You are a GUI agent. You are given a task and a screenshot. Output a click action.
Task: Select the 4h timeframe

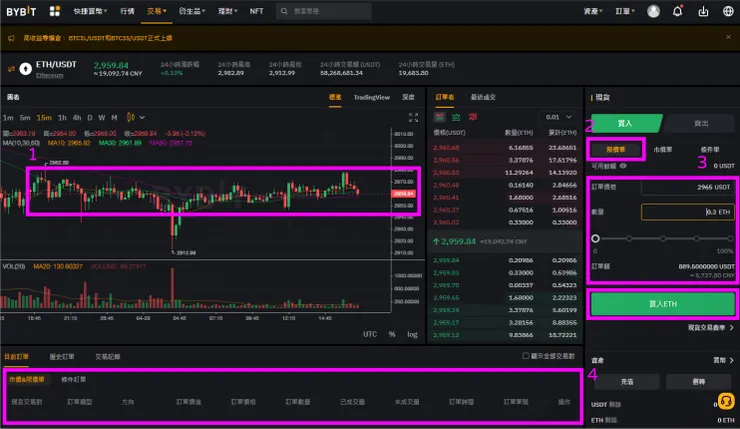click(x=77, y=118)
